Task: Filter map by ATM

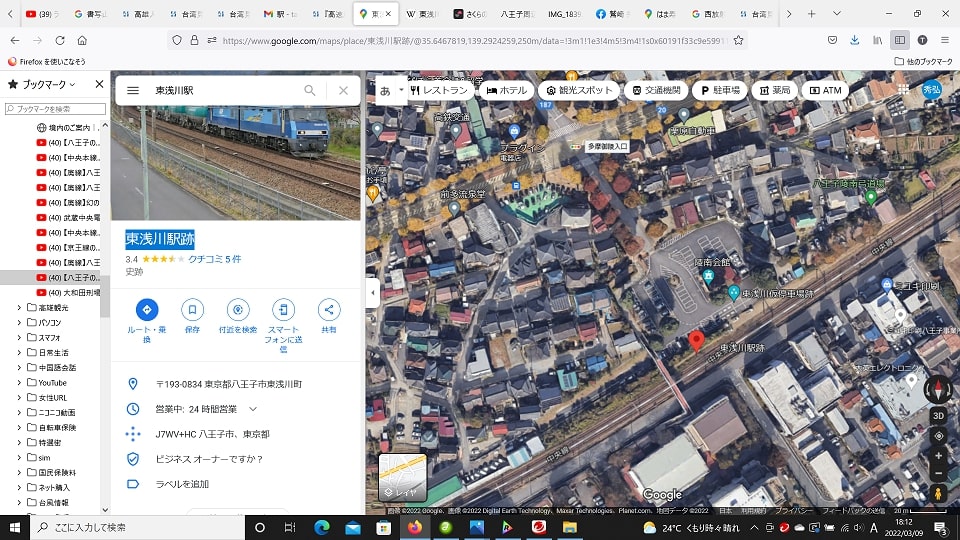Action: (x=825, y=90)
